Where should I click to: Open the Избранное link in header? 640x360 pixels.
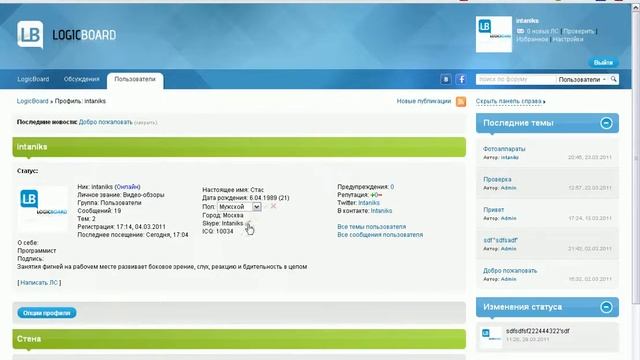coord(532,39)
